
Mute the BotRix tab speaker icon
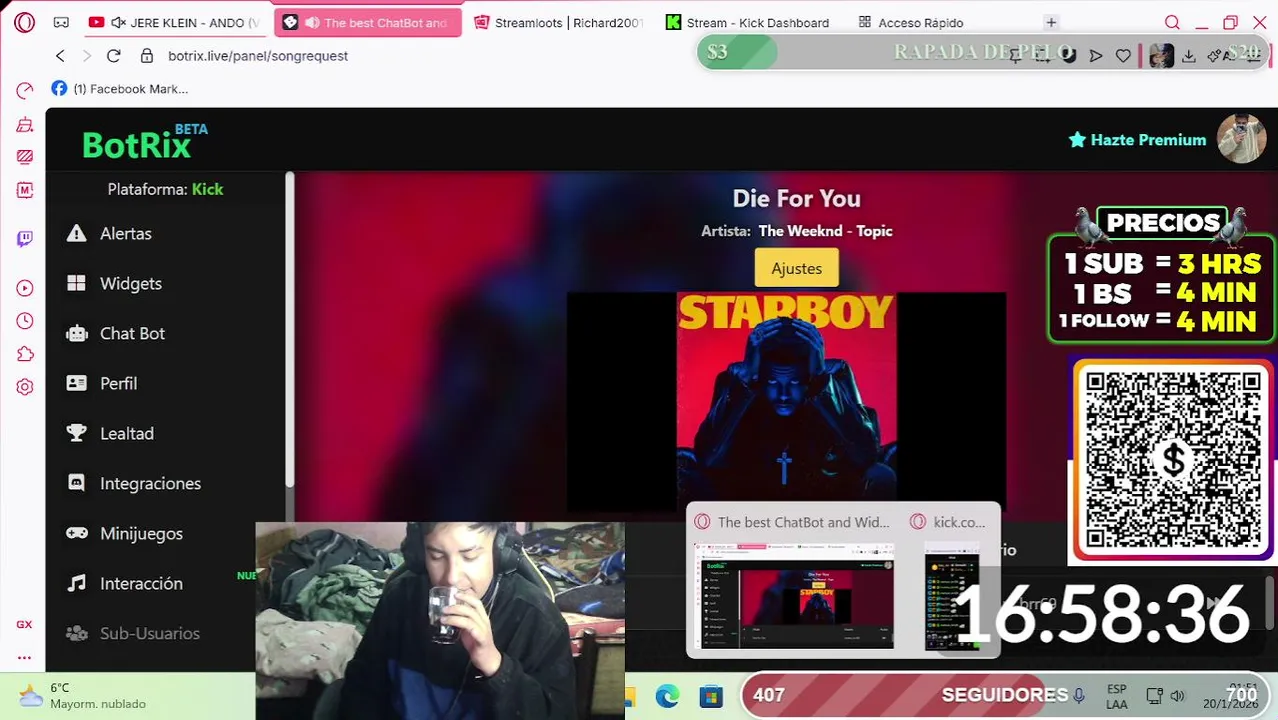[311, 22]
